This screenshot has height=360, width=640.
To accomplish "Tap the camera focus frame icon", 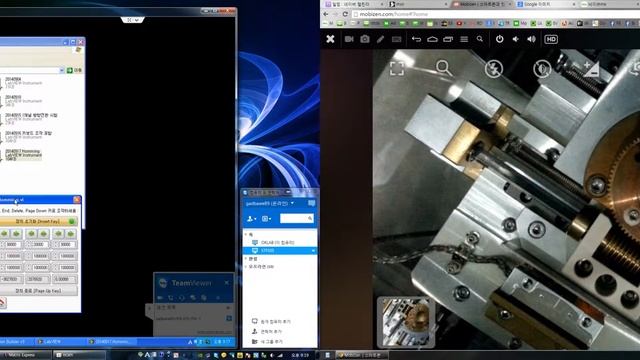I will point(397,69).
